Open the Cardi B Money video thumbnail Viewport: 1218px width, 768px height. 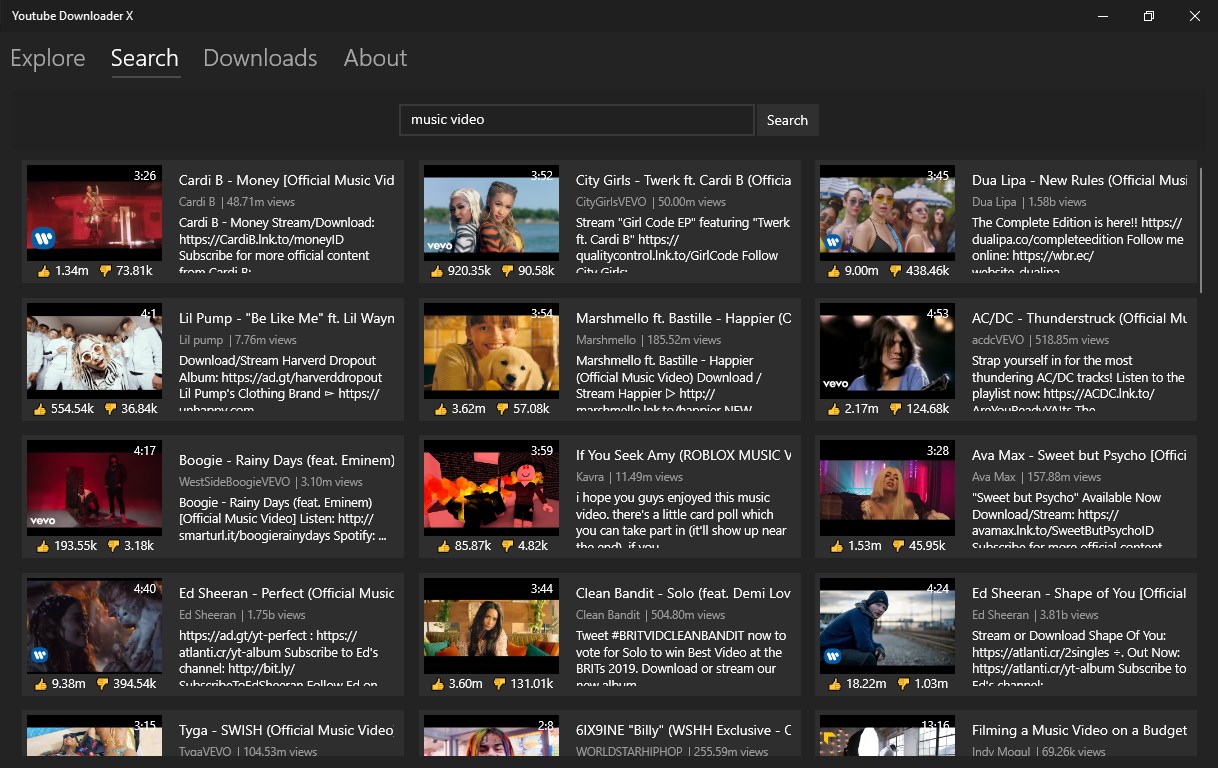94,212
